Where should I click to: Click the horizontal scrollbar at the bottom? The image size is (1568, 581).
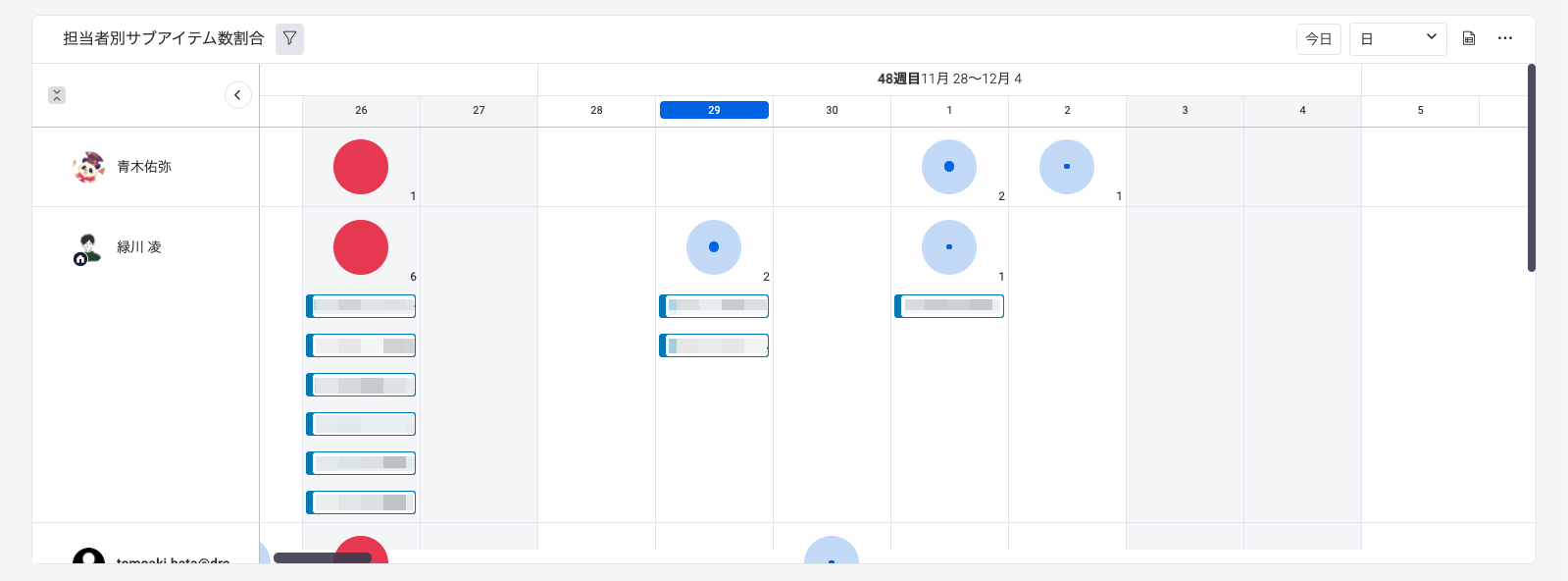click(322, 557)
